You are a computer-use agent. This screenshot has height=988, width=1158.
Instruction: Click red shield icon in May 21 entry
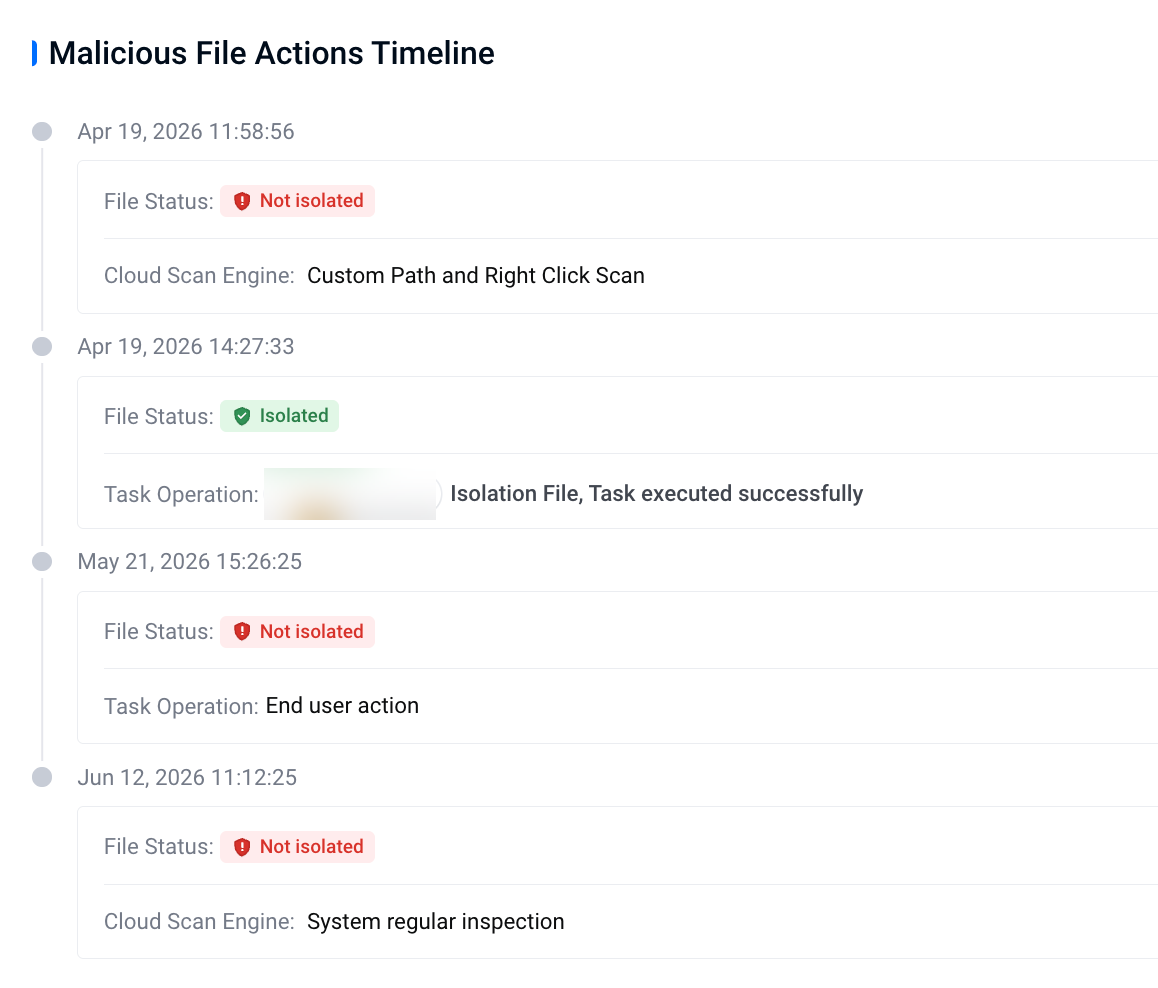[242, 632]
